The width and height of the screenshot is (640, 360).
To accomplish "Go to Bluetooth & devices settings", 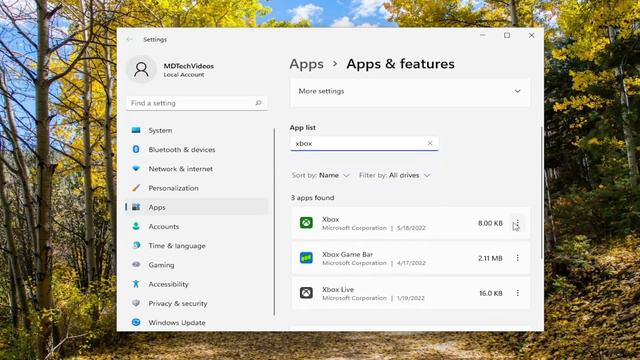I will tap(196, 149).
